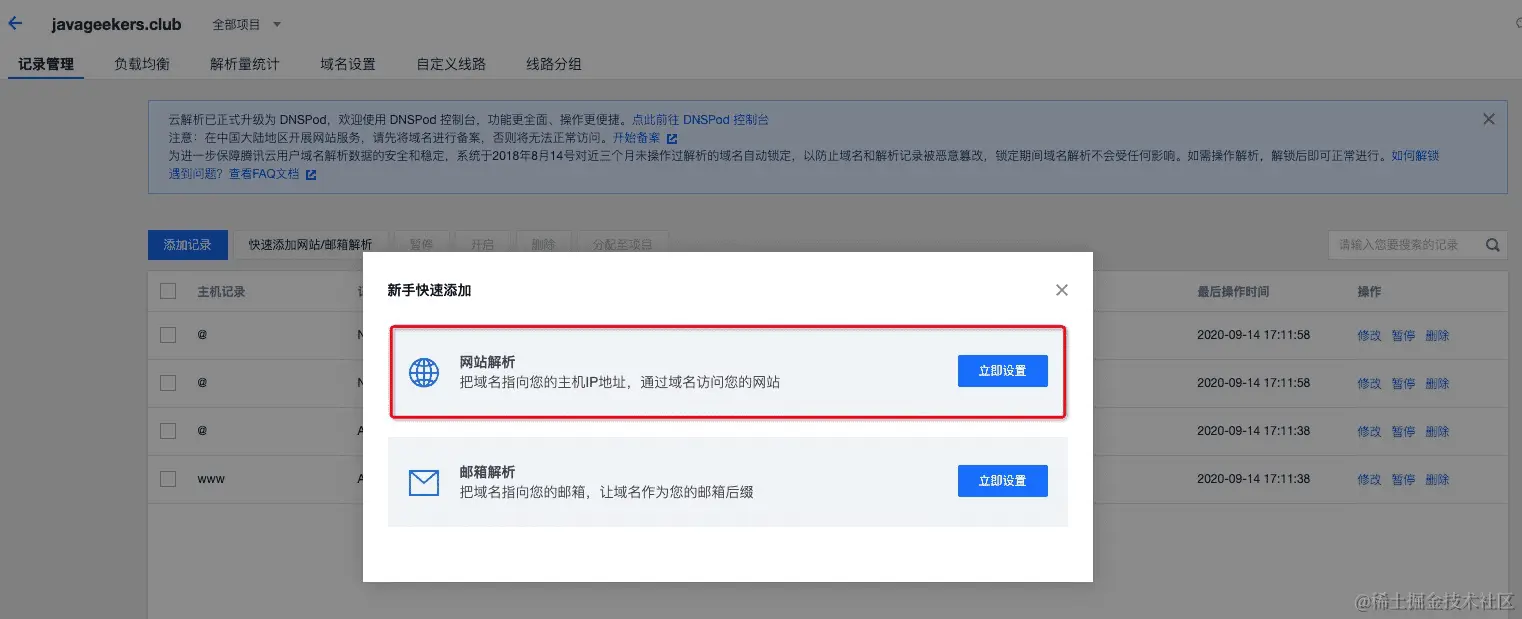
Task: Select the header checkbox to choose all records
Action: pyautogui.click(x=167, y=291)
